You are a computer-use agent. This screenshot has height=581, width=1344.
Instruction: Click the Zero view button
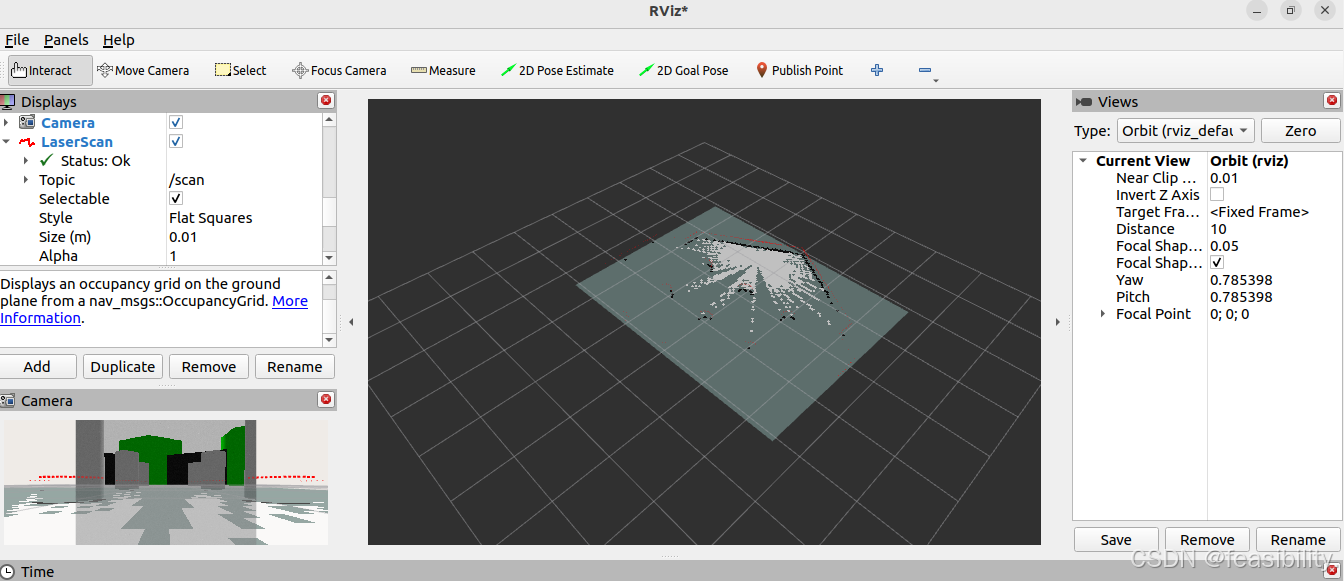click(1300, 130)
